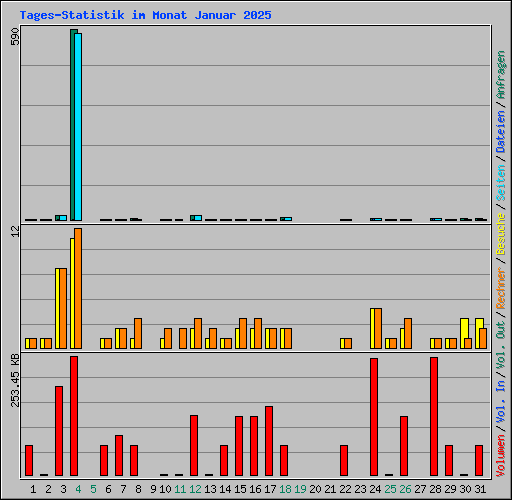Click the red Volumen bar on day 24
Viewport: 512px width, 500px height.
pyautogui.click(x=374, y=417)
